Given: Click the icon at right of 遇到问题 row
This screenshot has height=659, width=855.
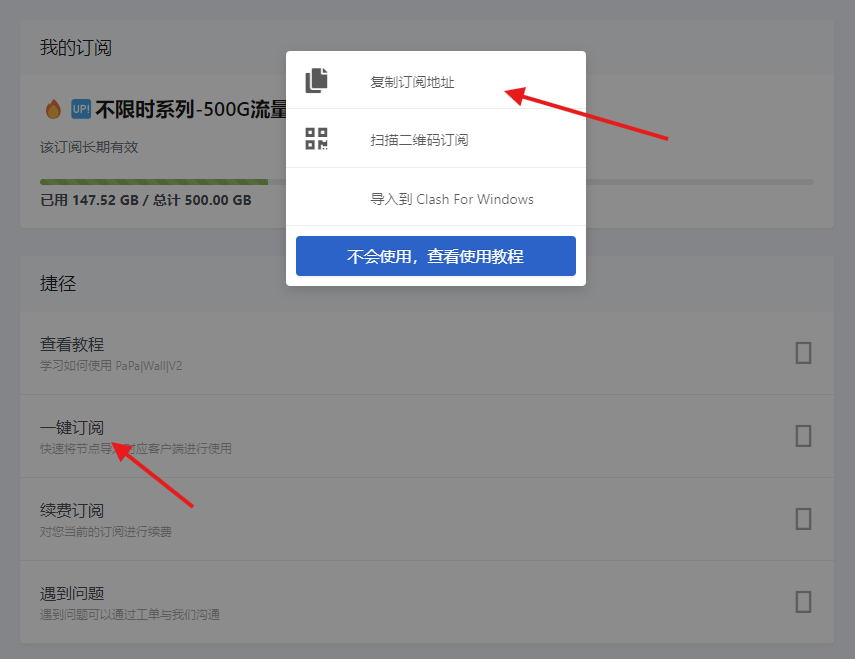Looking at the screenshot, I should coord(802,602).
